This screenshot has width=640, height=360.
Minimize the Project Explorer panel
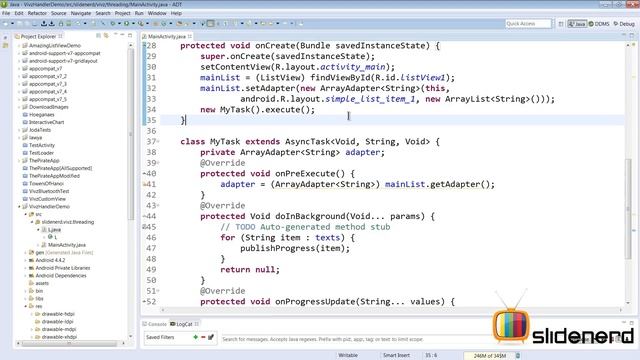click(122, 35)
